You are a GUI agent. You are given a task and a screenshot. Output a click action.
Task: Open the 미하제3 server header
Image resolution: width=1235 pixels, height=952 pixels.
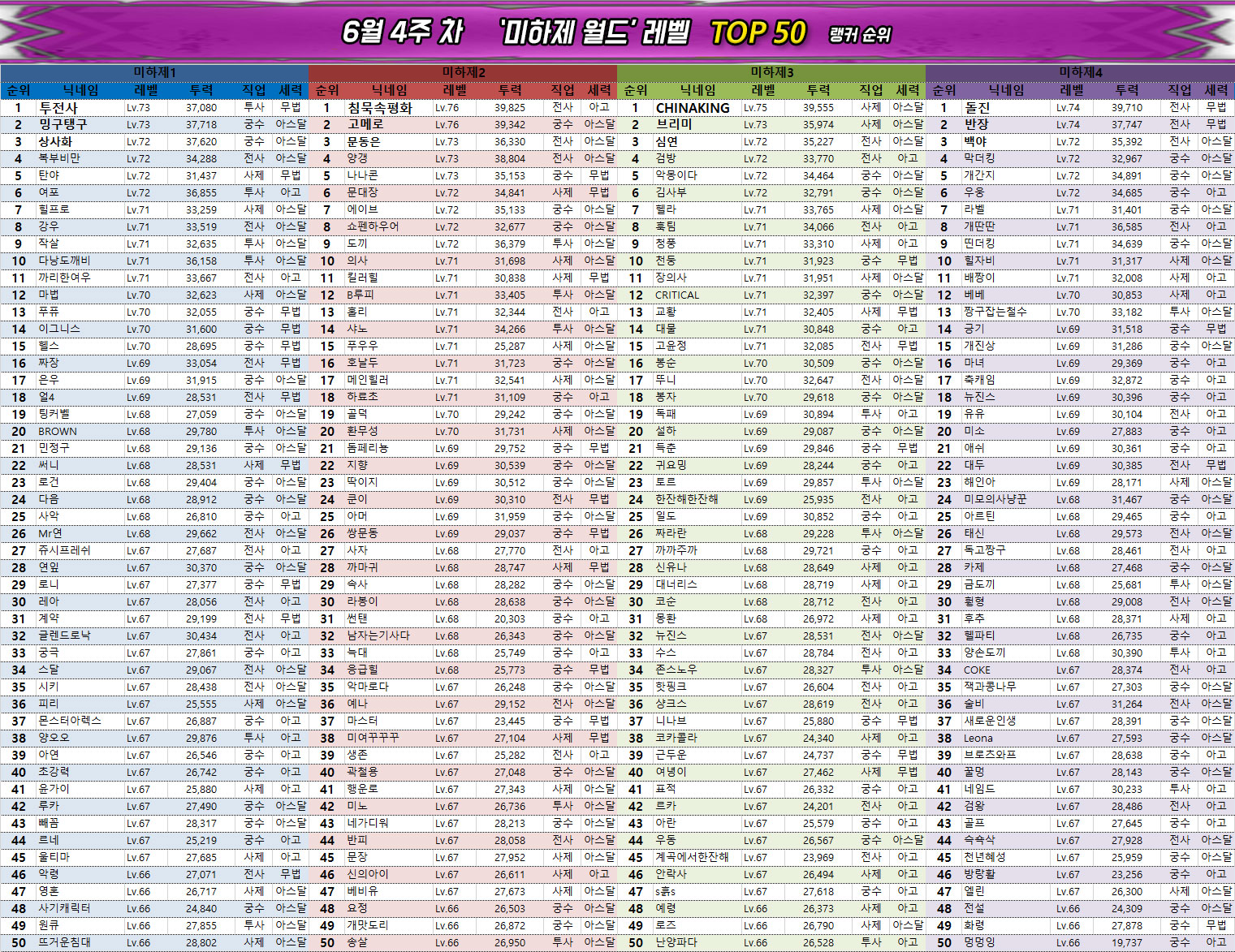(771, 72)
